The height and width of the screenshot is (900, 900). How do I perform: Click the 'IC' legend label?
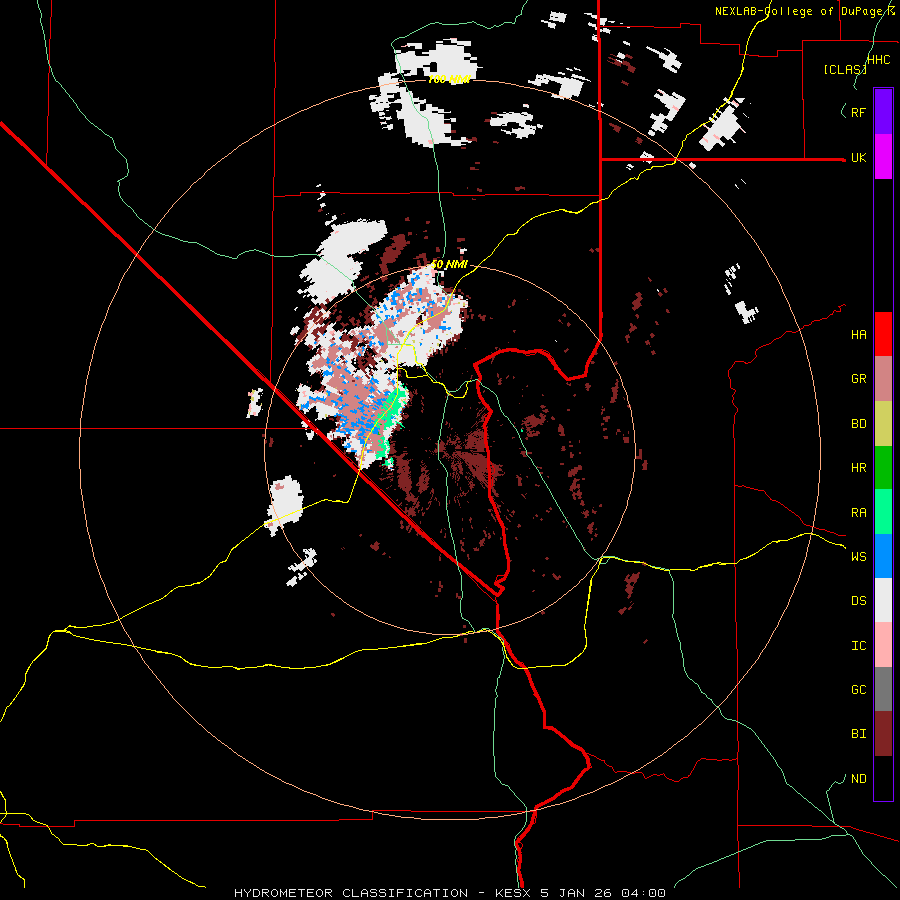click(858, 646)
